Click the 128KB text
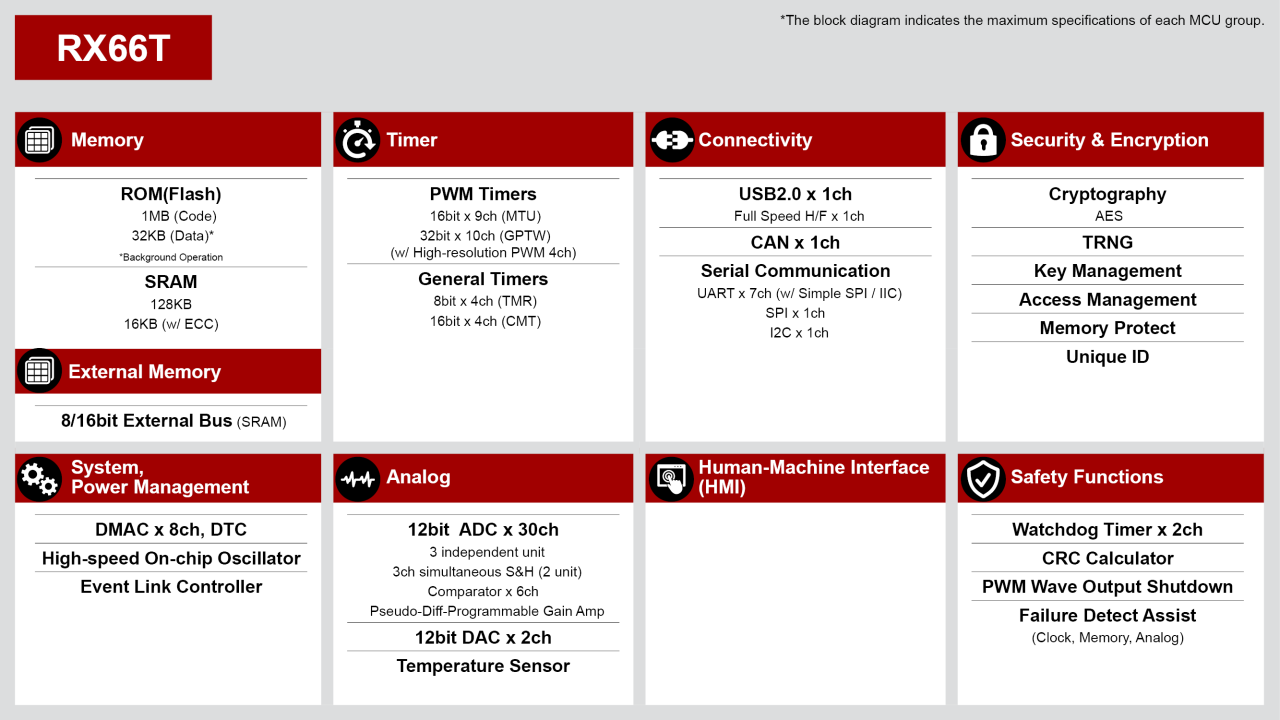1280x720 pixels. click(171, 304)
